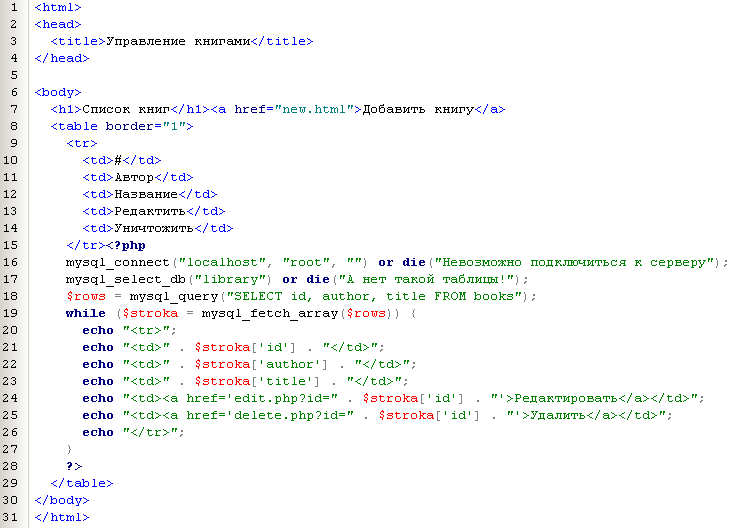Click cell text 'Автор'
752x528 pixels.
[x=134, y=177]
